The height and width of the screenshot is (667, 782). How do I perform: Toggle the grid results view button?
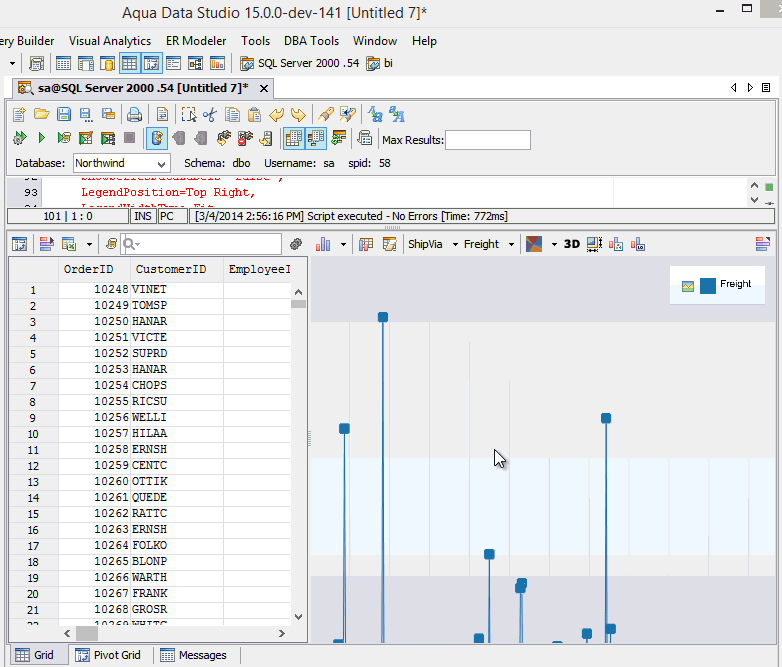point(293,138)
